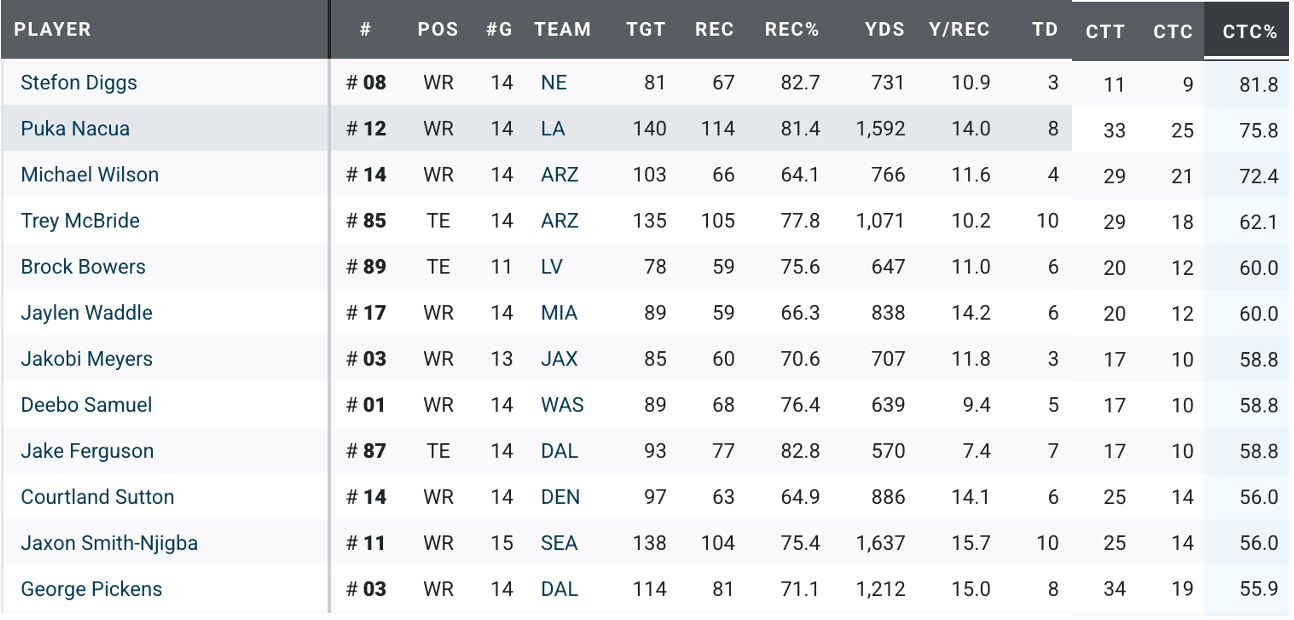Image resolution: width=1294 pixels, height=620 pixels.
Task: Click the SEA team link
Action: click(x=559, y=543)
